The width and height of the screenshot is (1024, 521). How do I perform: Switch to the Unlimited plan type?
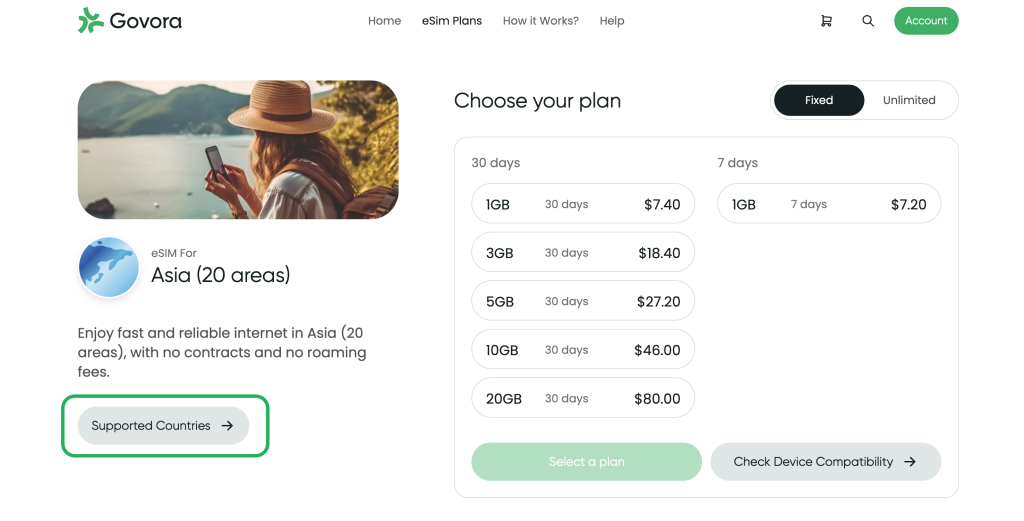(x=909, y=101)
